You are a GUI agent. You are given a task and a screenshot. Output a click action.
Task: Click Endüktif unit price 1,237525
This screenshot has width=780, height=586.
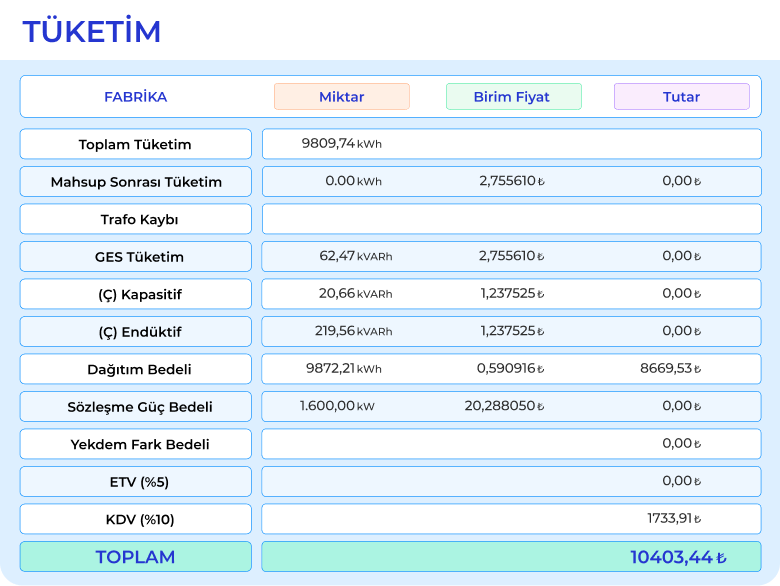tap(512, 331)
